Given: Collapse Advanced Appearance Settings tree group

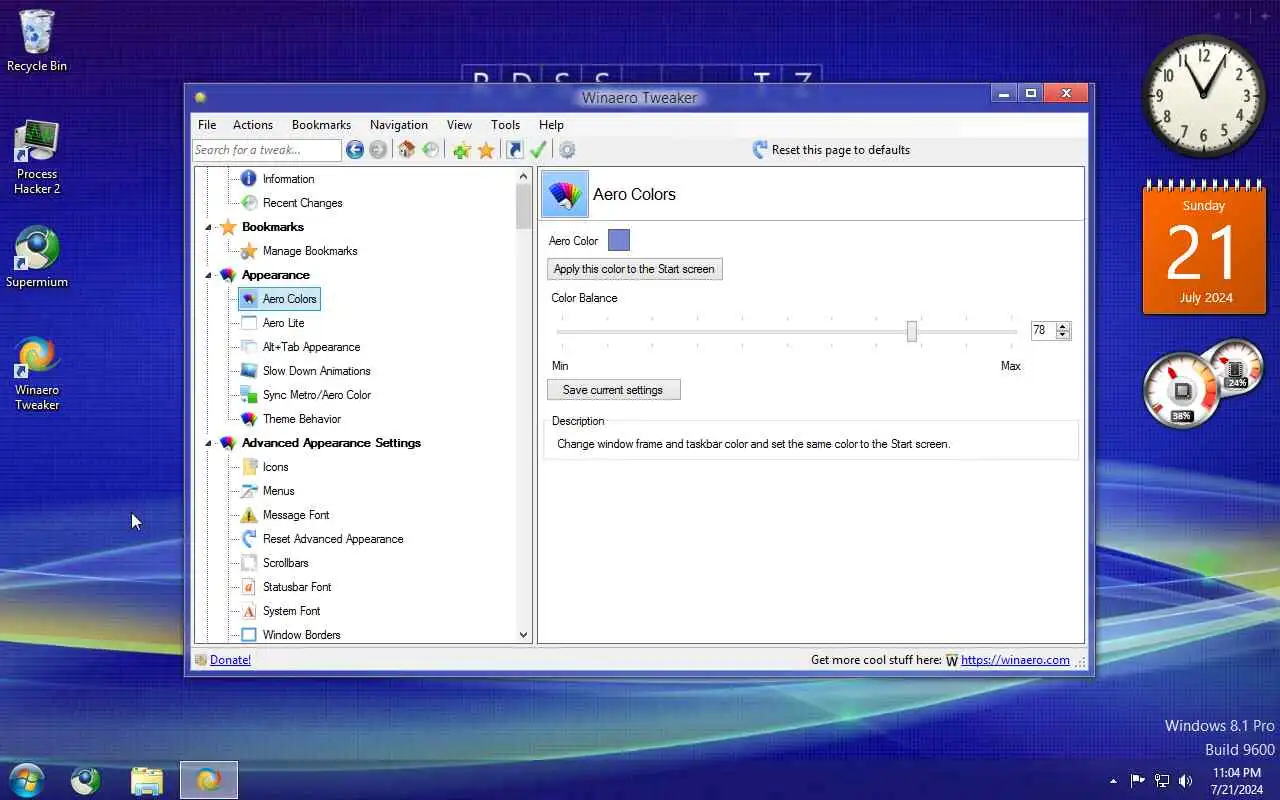Looking at the screenshot, I should [209, 443].
